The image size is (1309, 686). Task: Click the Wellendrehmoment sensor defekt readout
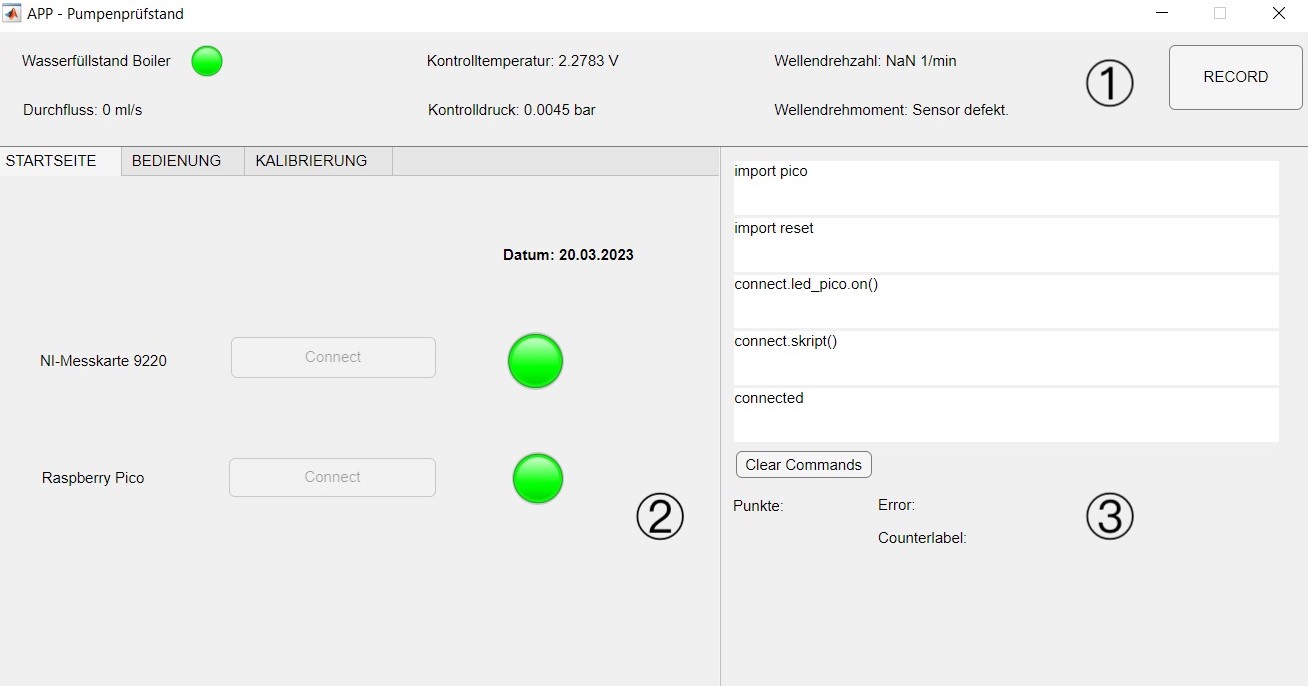click(x=891, y=110)
